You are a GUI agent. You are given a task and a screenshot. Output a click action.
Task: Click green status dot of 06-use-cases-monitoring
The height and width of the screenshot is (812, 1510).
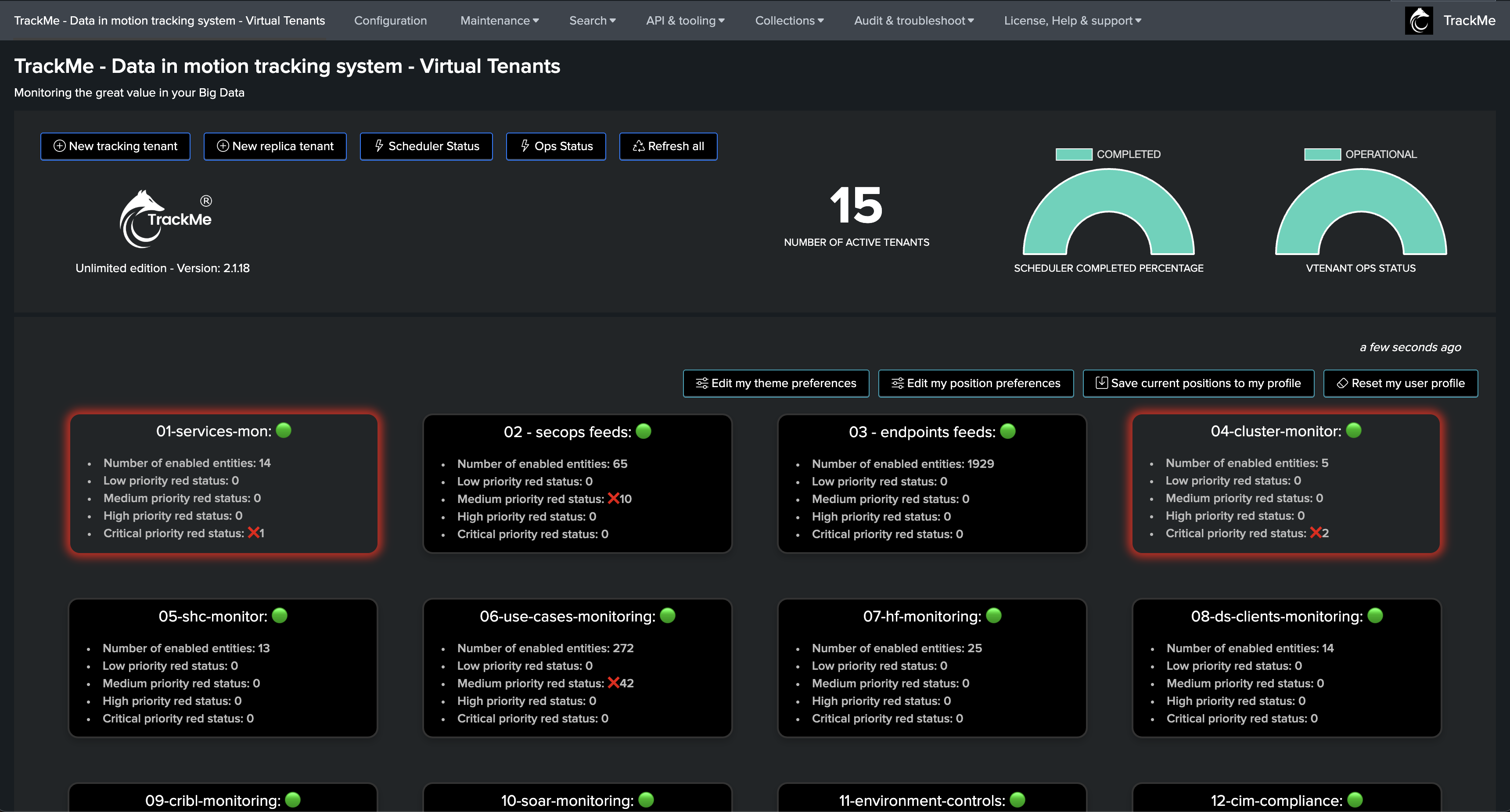coord(668,615)
